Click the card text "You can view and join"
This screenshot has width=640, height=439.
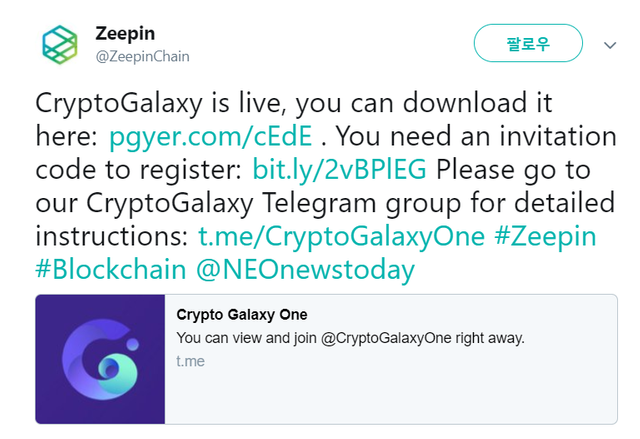(x=246, y=338)
